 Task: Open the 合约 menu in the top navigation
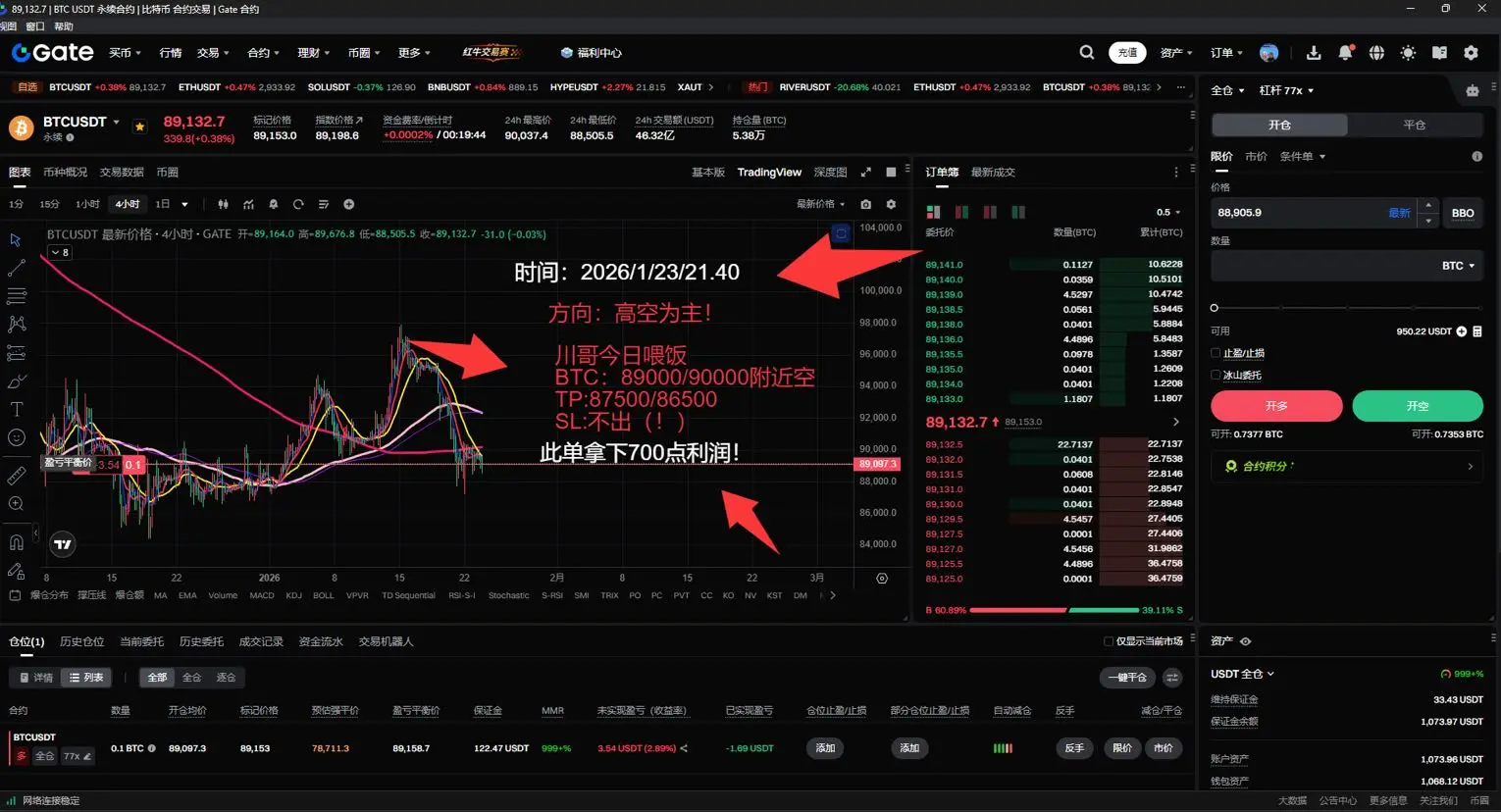pos(263,53)
